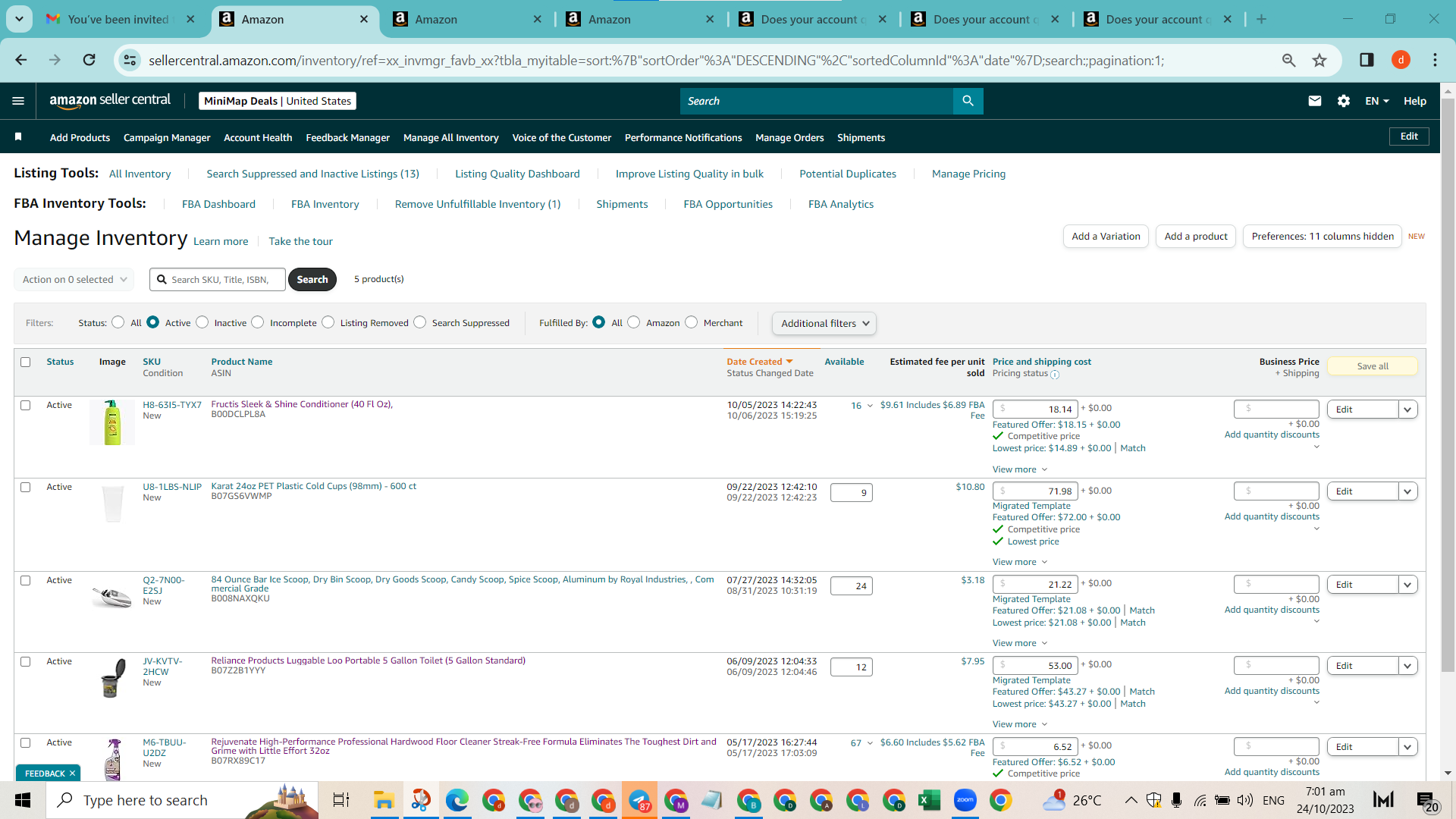1456x819 pixels.
Task: Open Edit dropdown arrow for Karat Cups row
Action: coord(1408,491)
